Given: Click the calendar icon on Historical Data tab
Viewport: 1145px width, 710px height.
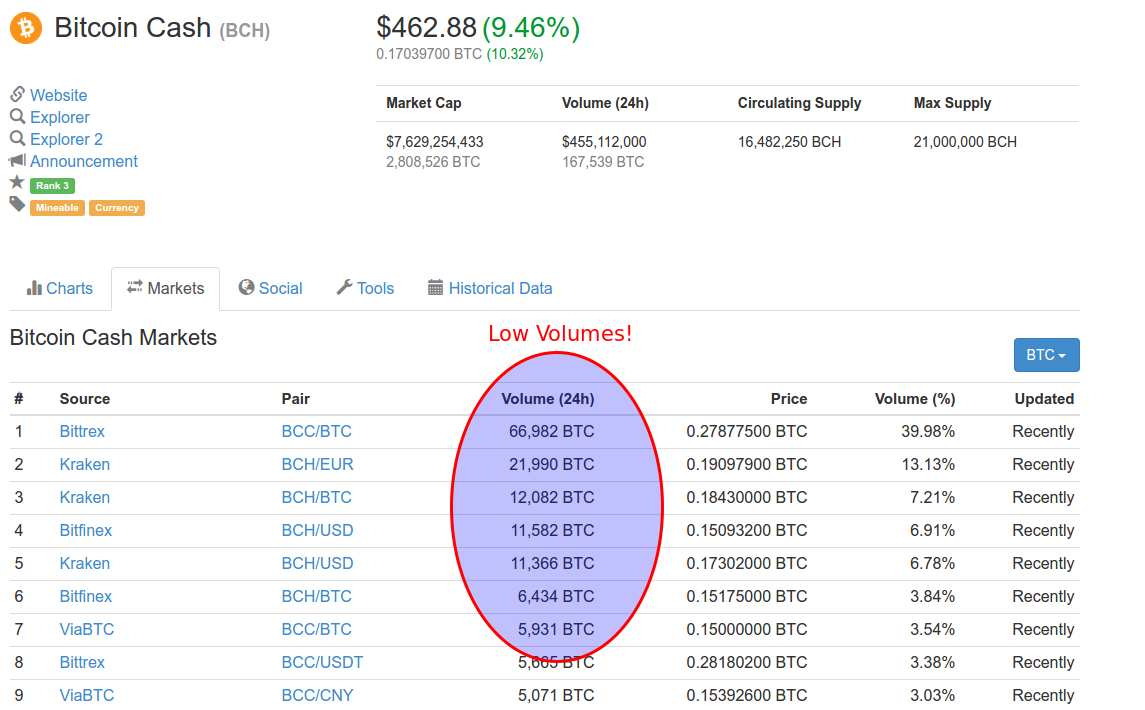Looking at the screenshot, I should point(435,287).
